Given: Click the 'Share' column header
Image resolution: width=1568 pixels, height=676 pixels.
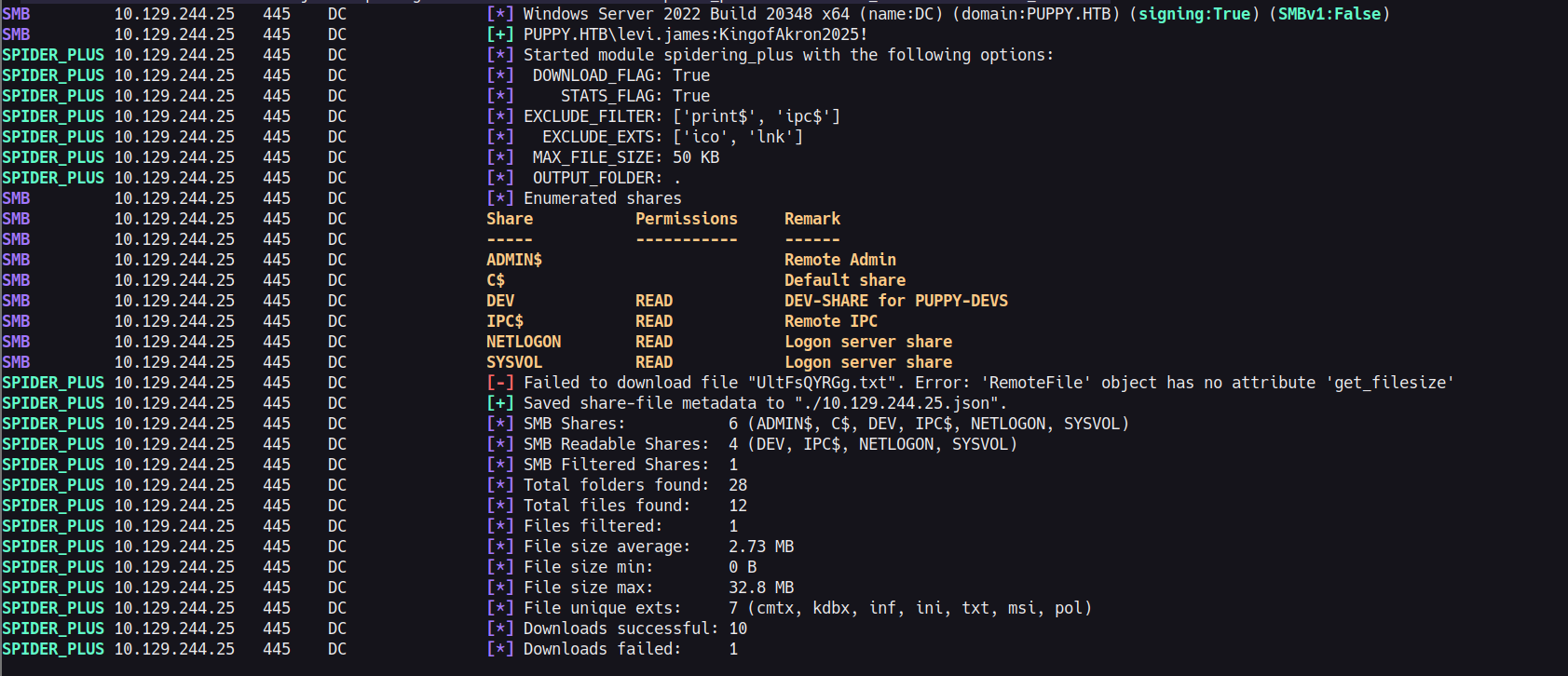Looking at the screenshot, I should [x=510, y=219].
